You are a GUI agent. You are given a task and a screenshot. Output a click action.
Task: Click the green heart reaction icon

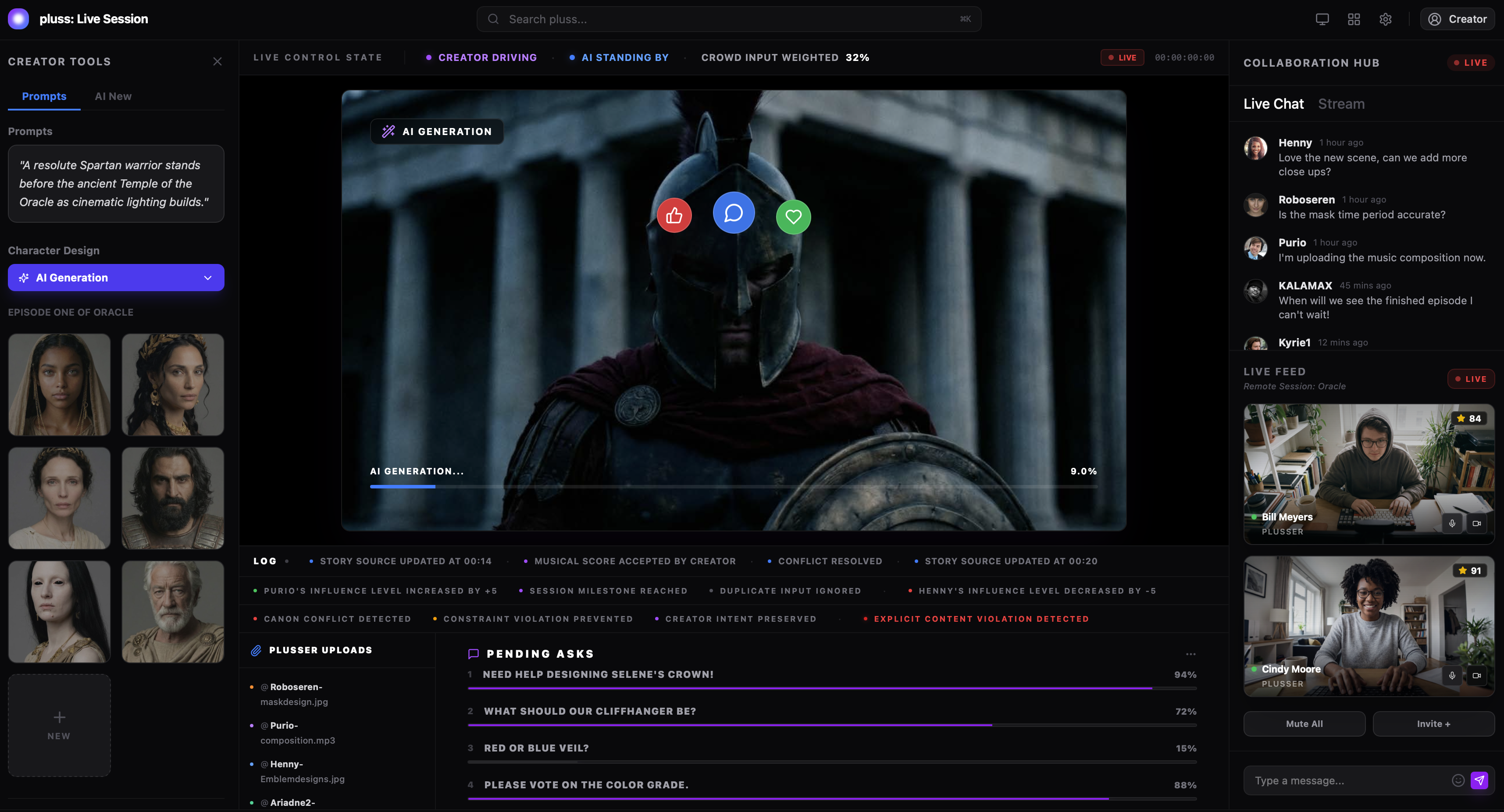[x=793, y=217]
